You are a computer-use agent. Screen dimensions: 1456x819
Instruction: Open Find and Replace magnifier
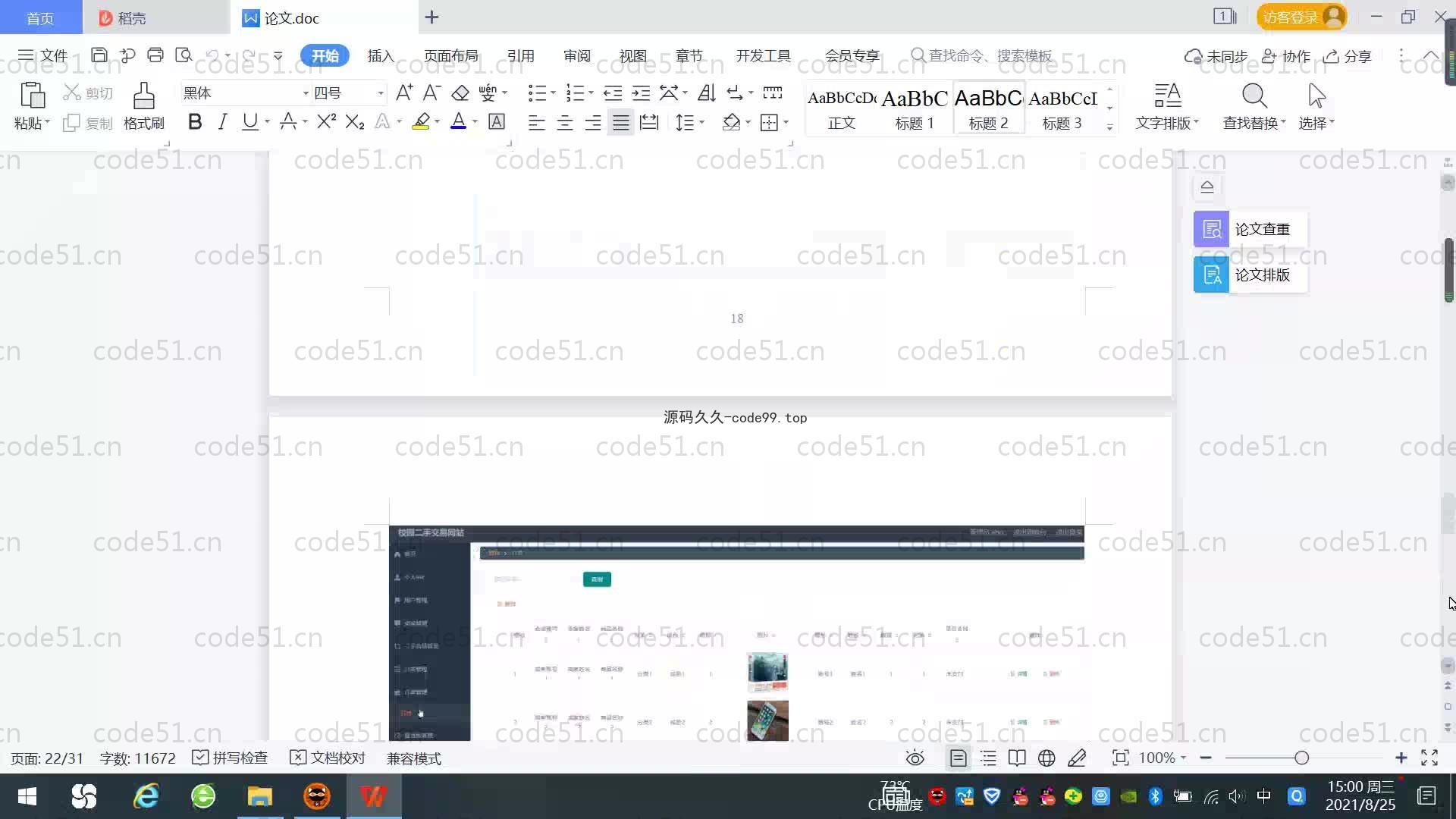(1254, 96)
